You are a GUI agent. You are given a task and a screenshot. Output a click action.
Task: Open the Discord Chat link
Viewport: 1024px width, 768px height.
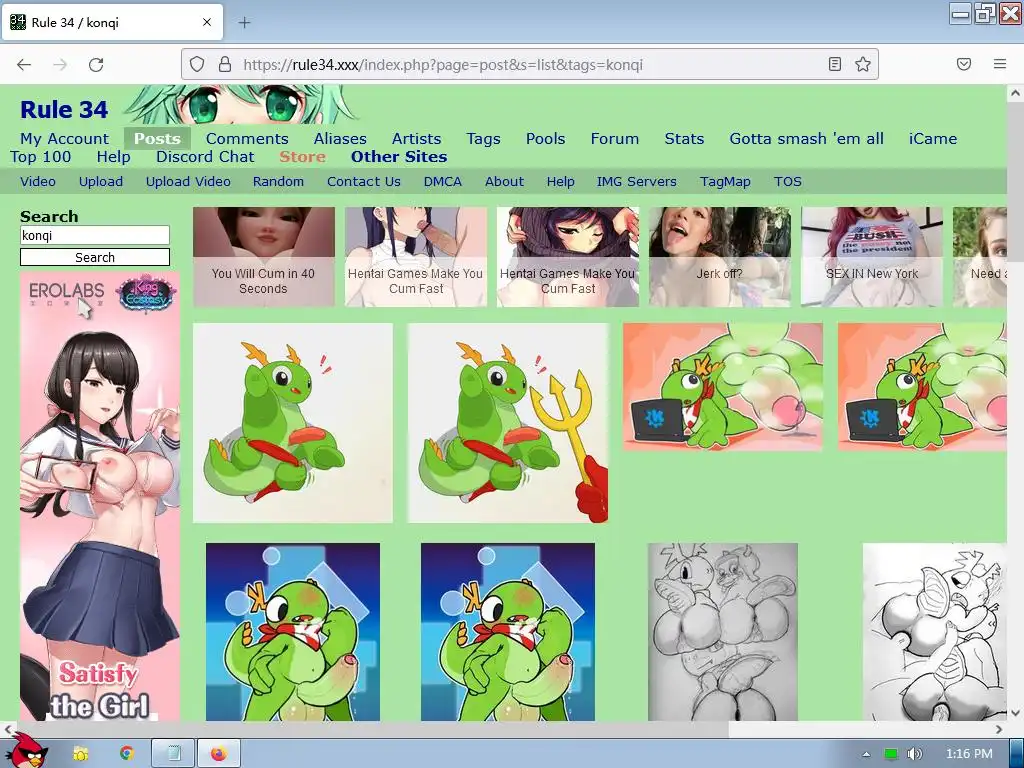(205, 157)
